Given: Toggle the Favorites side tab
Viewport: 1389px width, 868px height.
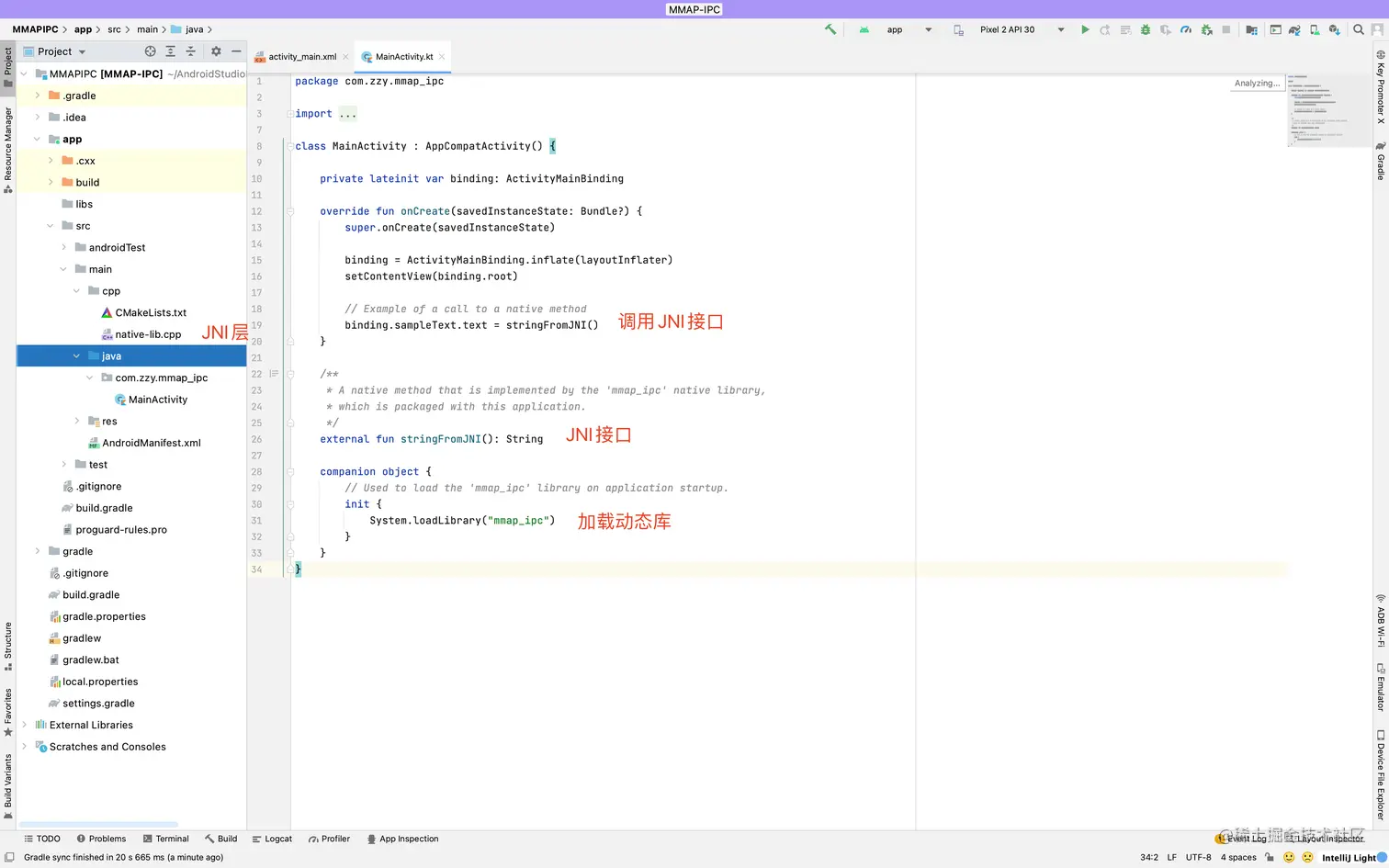Looking at the screenshot, I should coord(8,713).
